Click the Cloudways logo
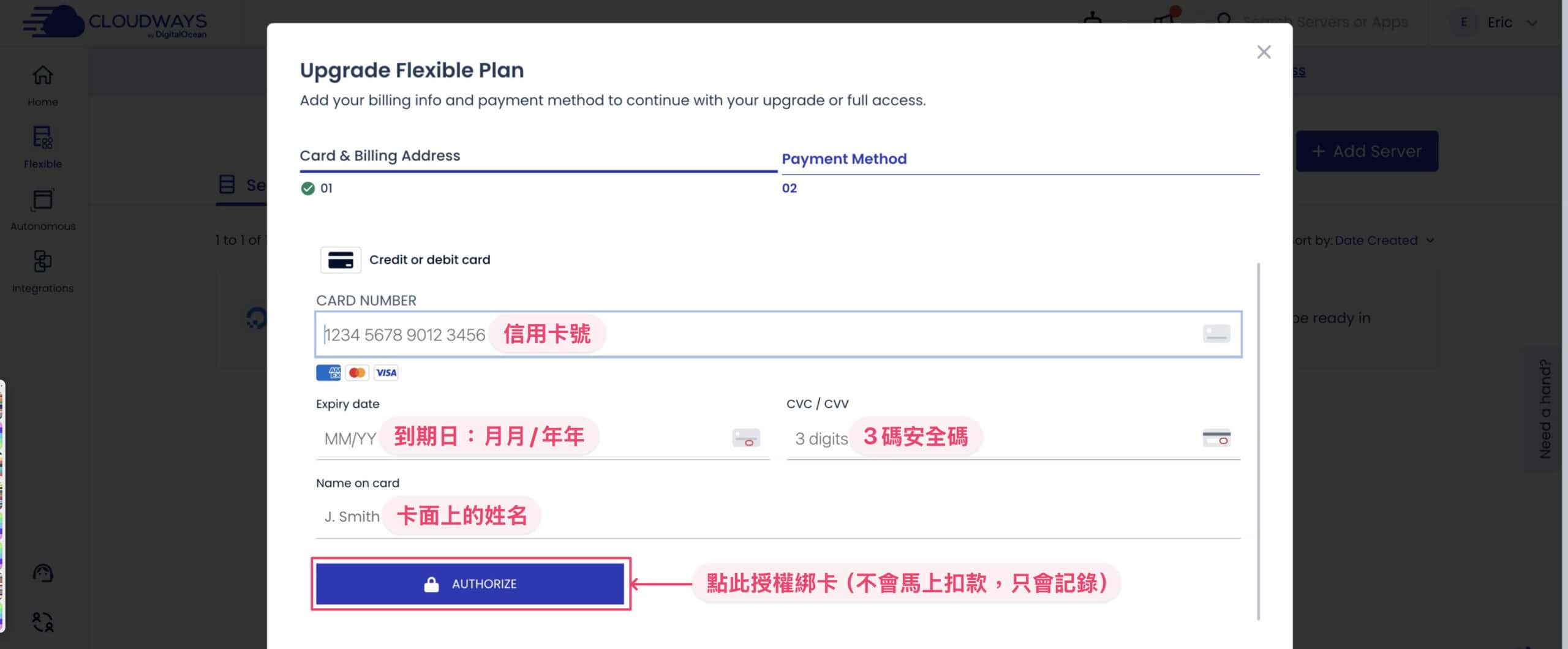1568x649 pixels. pos(115,23)
